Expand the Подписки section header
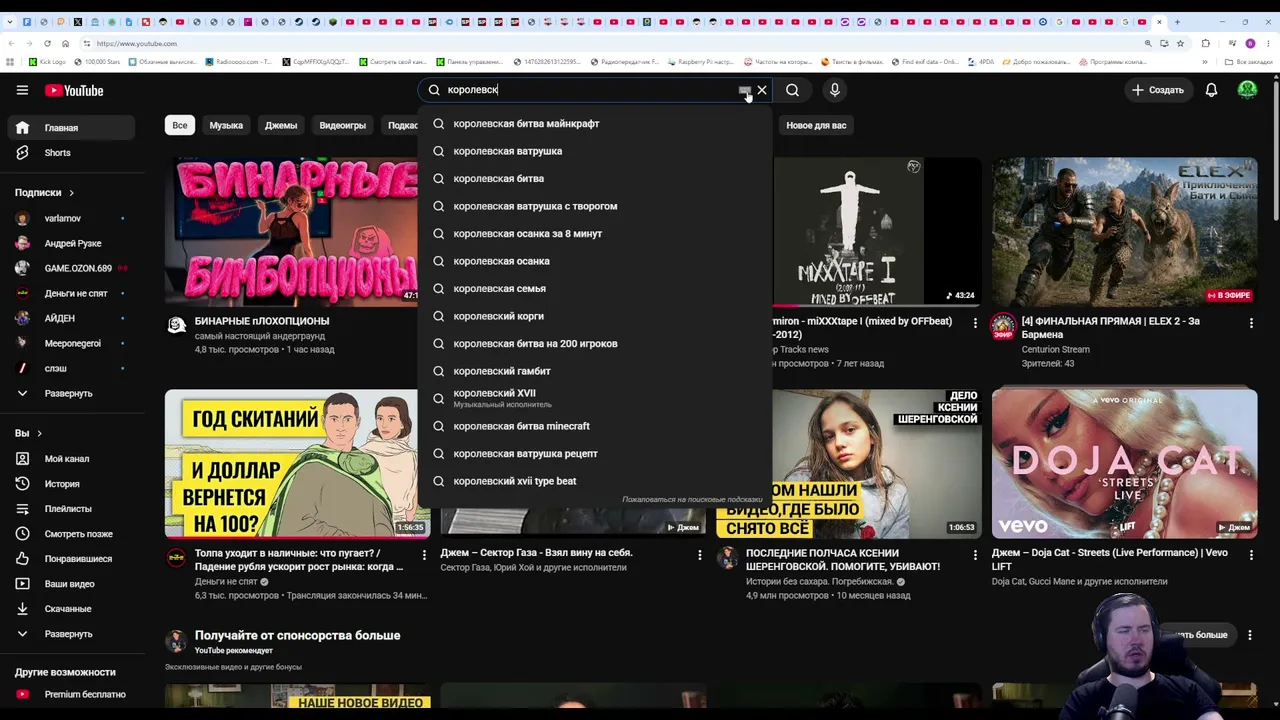The width and height of the screenshot is (1280, 720). click(x=45, y=193)
